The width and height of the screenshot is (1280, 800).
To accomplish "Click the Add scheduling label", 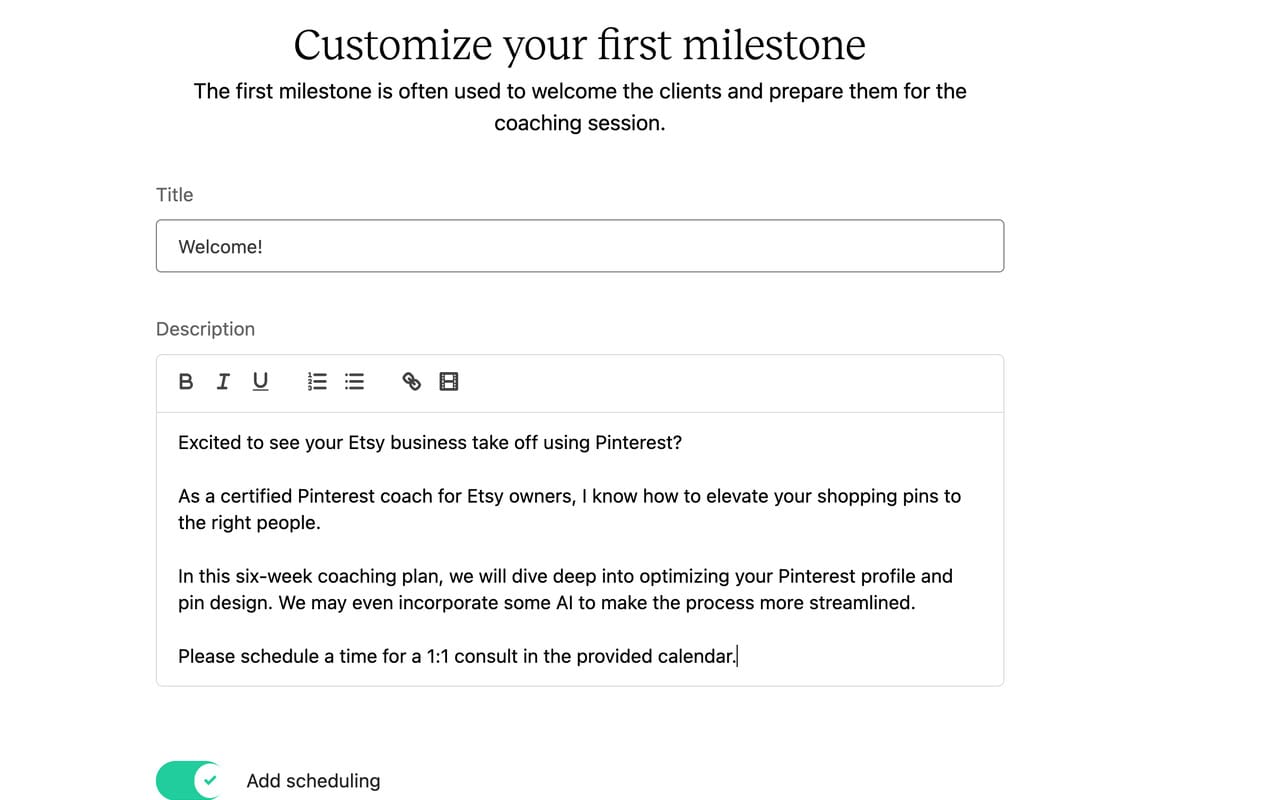I will (313, 780).
